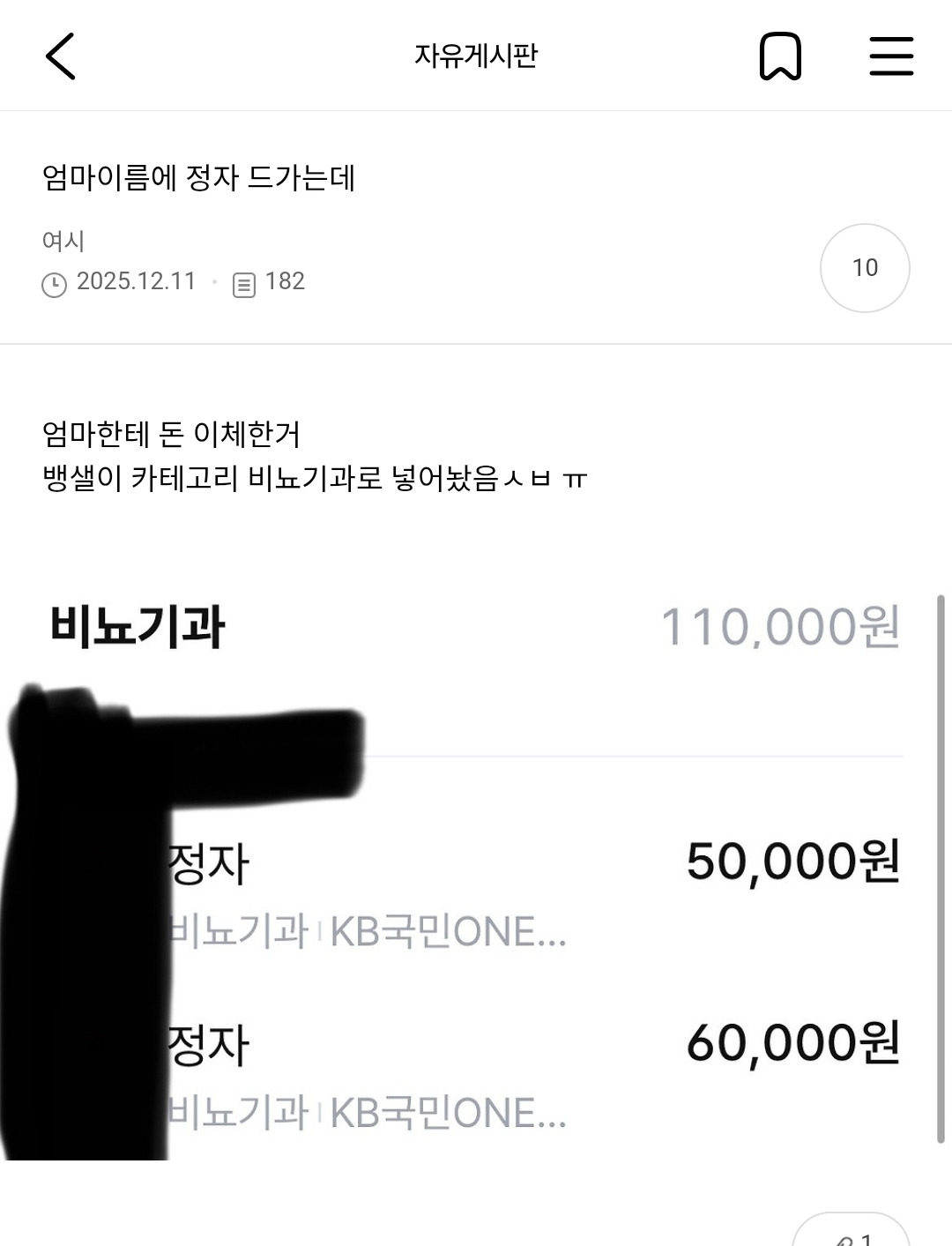
Task: Open author 여시's profile
Action: [x=63, y=241]
